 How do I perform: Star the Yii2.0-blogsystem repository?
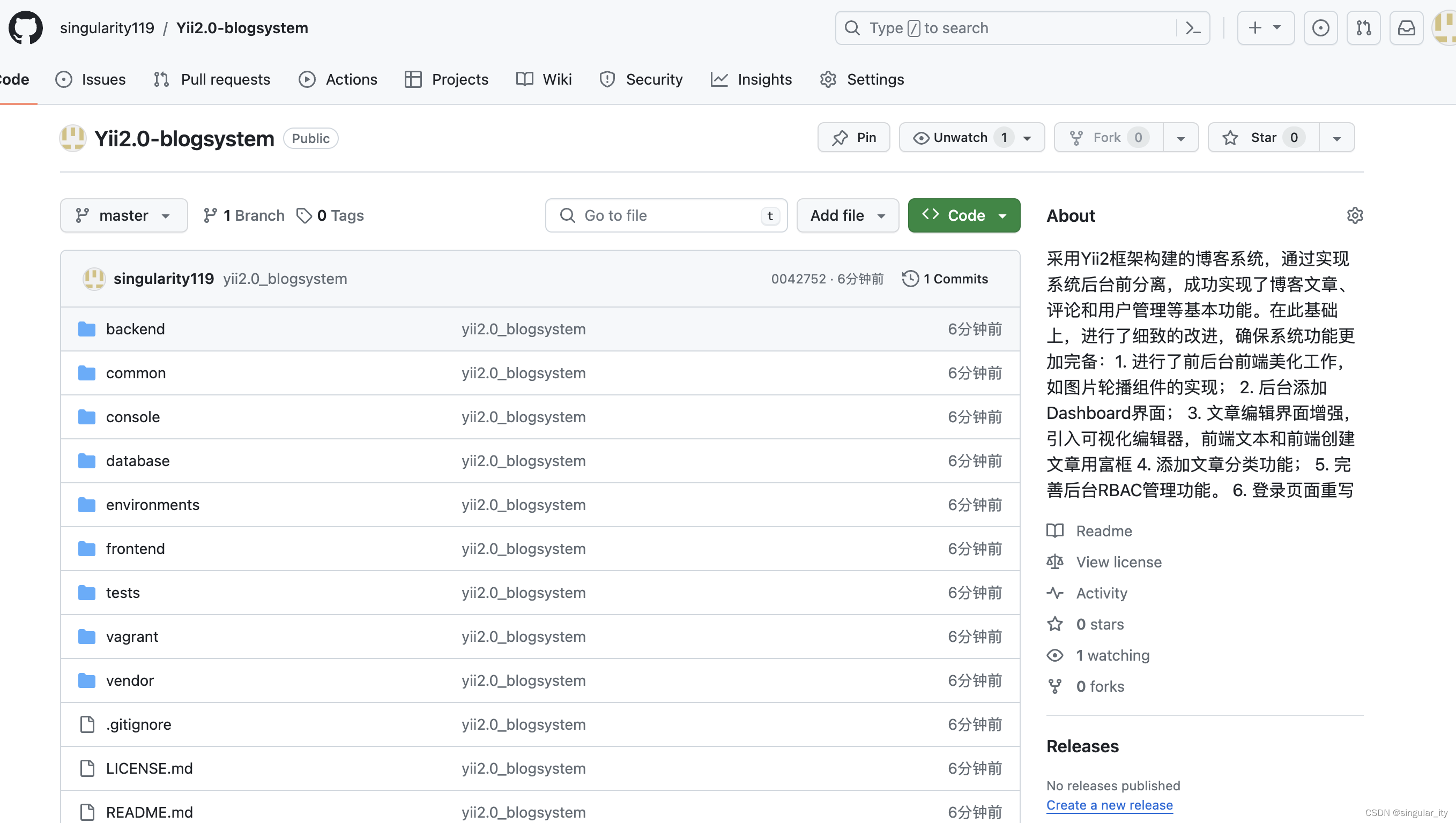[x=1263, y=137]
